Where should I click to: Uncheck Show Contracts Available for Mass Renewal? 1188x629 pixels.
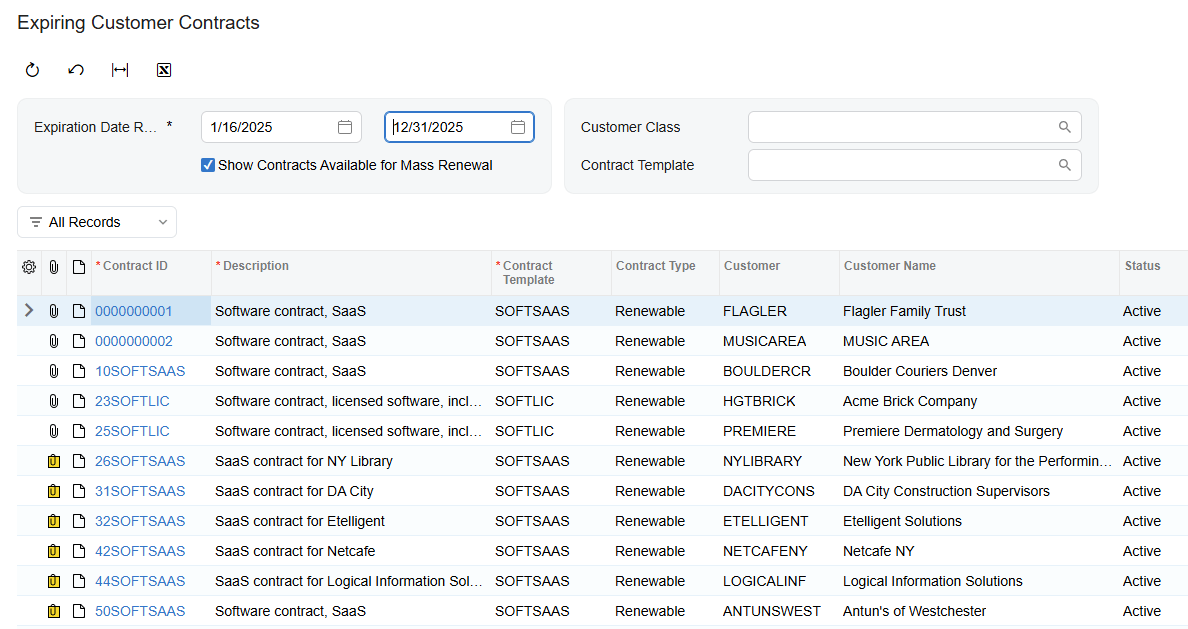coord(208,165)
